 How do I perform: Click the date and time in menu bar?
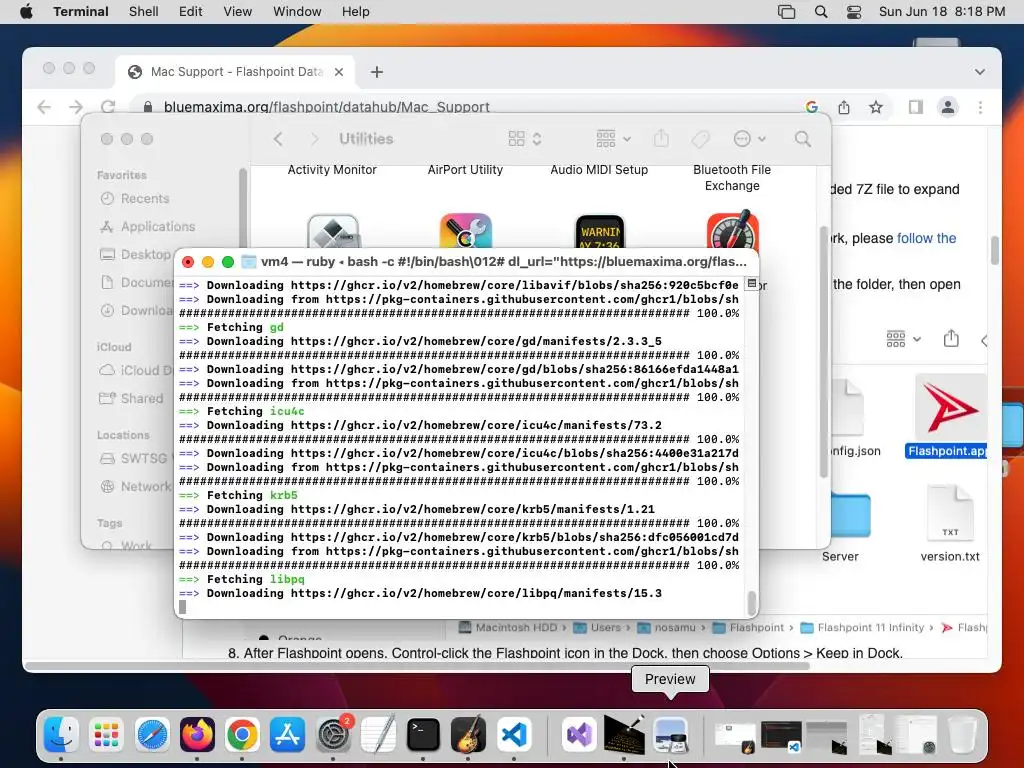coord(942,12)
